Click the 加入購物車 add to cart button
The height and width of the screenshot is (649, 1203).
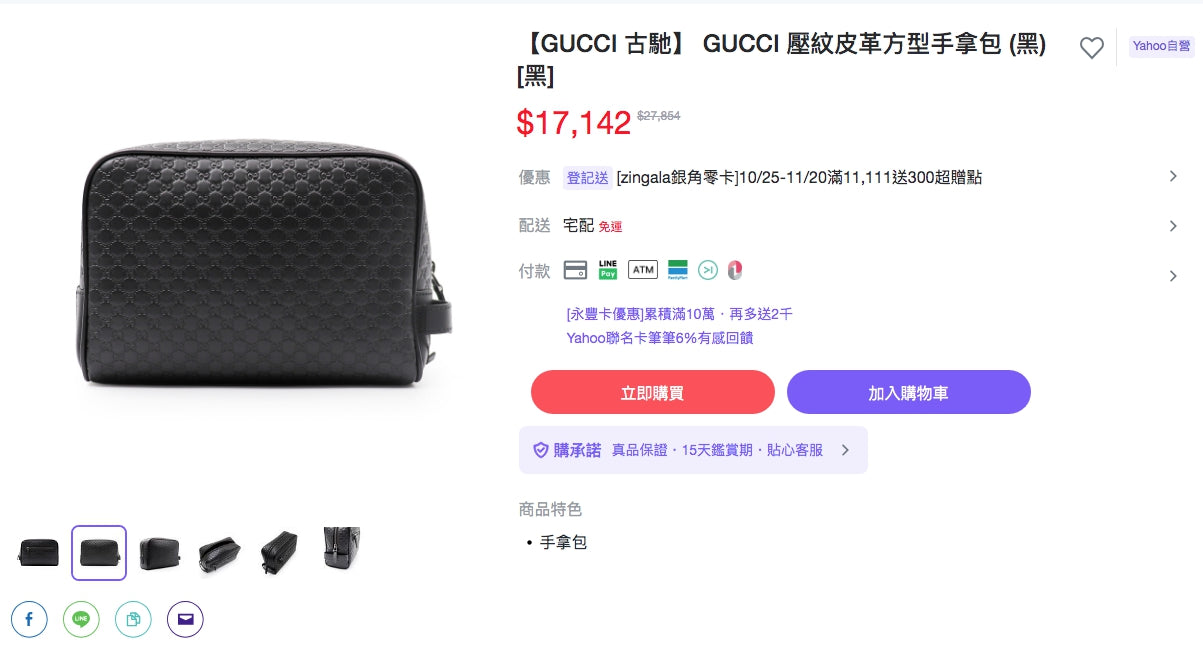(x=908, y=392)
